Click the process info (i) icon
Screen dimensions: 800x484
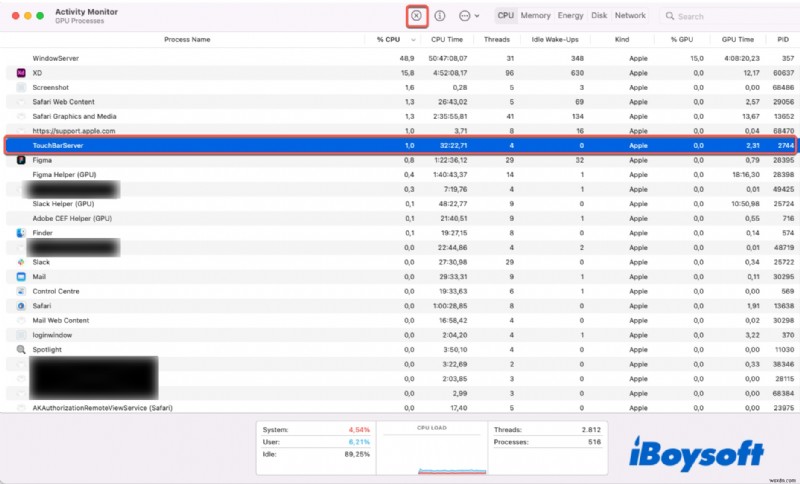[x=440, y=16]
